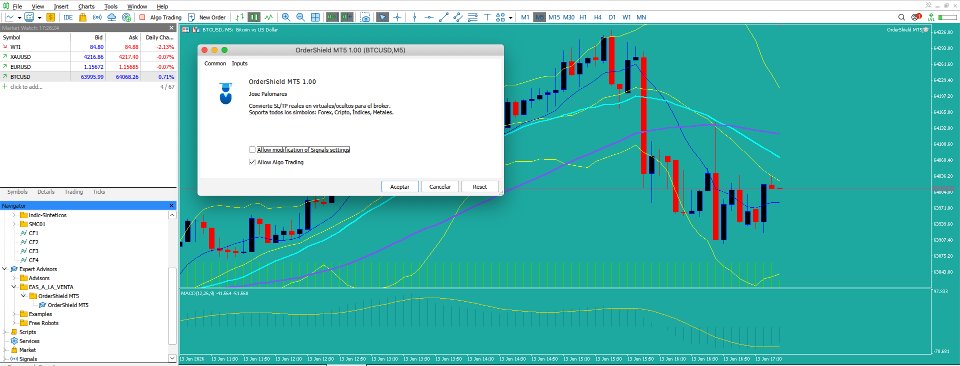Switch to the M30 timeframe

[x=569, y=17]
